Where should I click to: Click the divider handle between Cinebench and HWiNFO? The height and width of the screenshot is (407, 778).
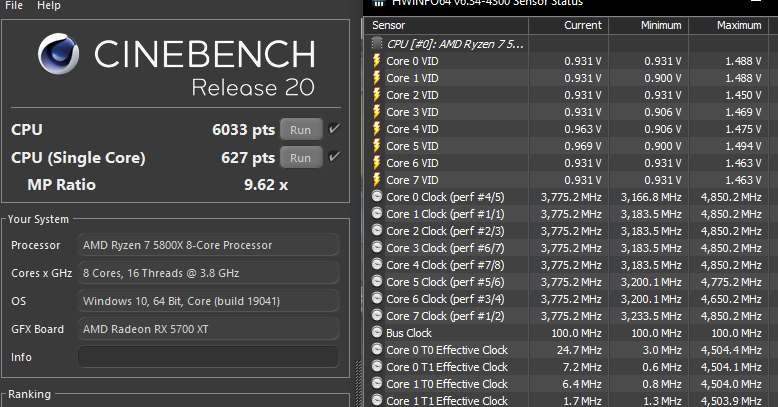tap(359, 382)
